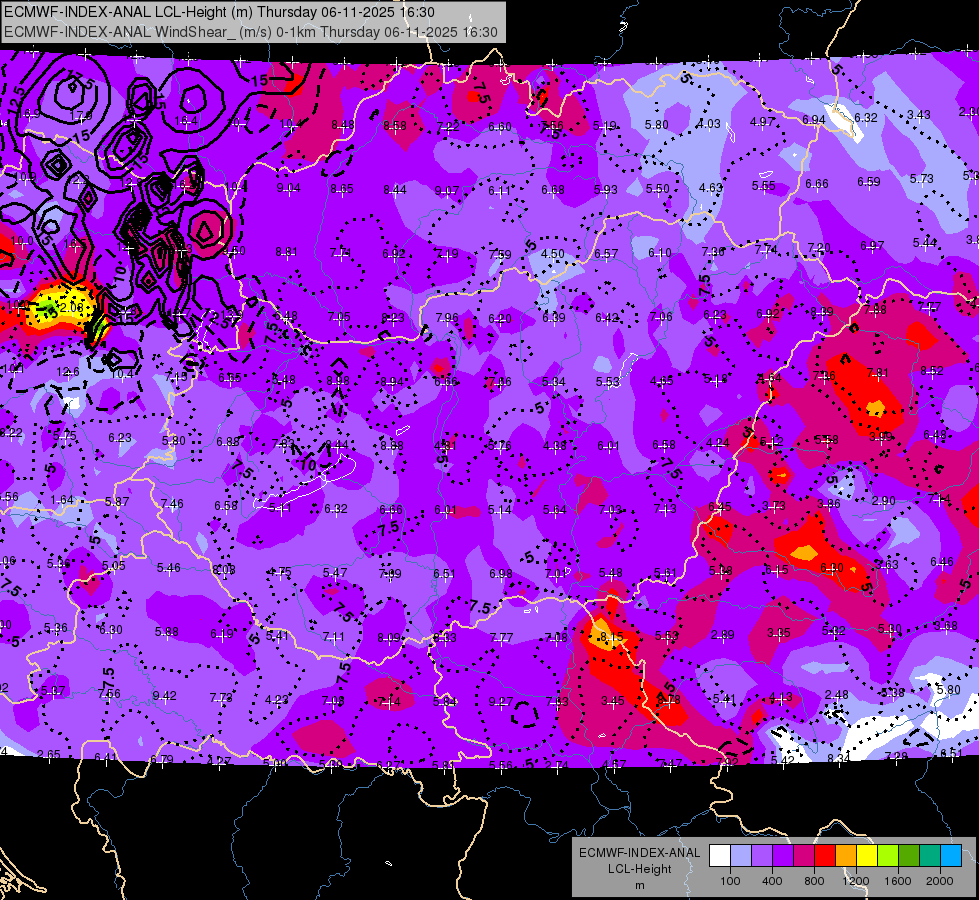Click the grid value 3.45

click(x=612, y=701)
